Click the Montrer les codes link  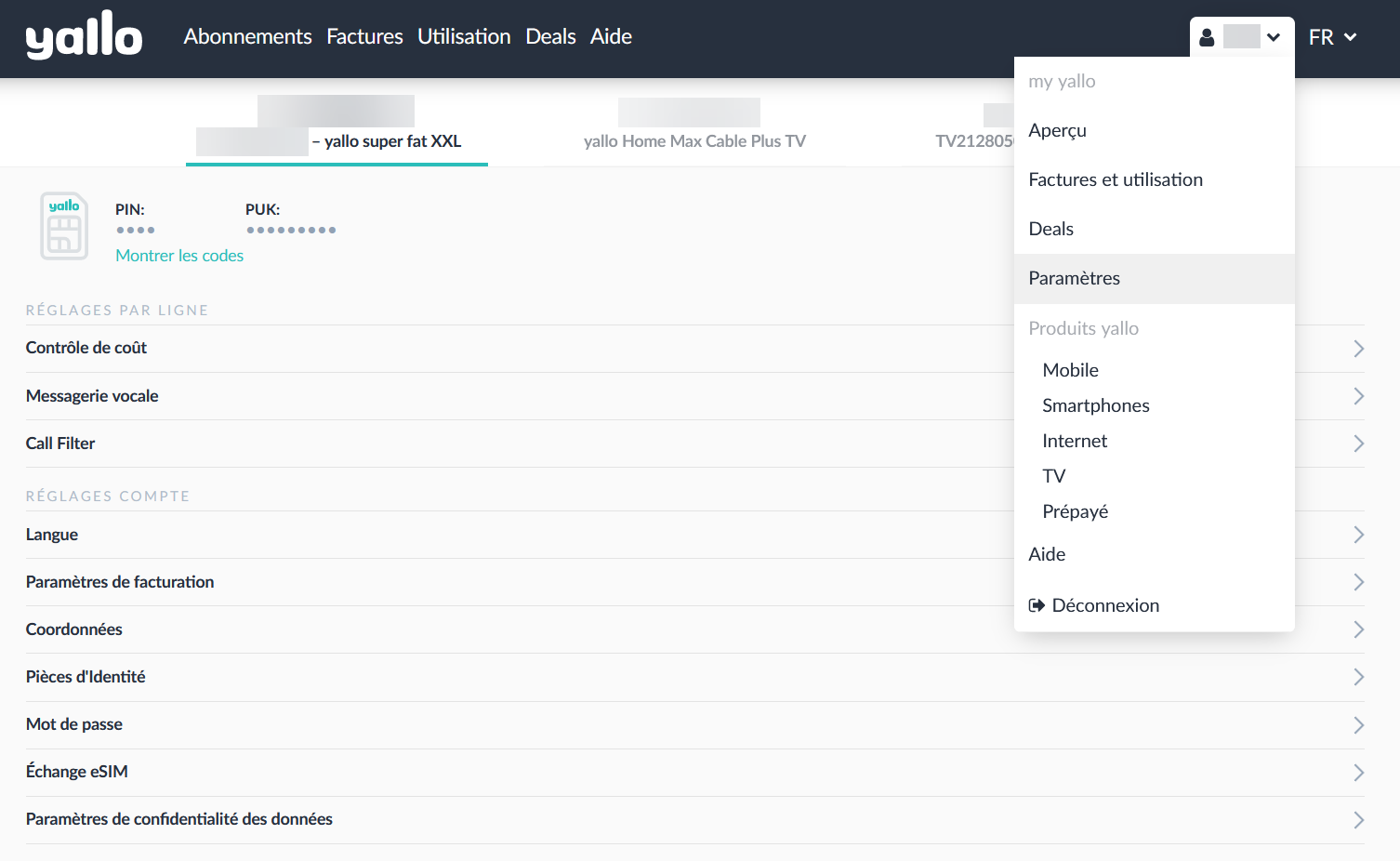click(179, 256)
